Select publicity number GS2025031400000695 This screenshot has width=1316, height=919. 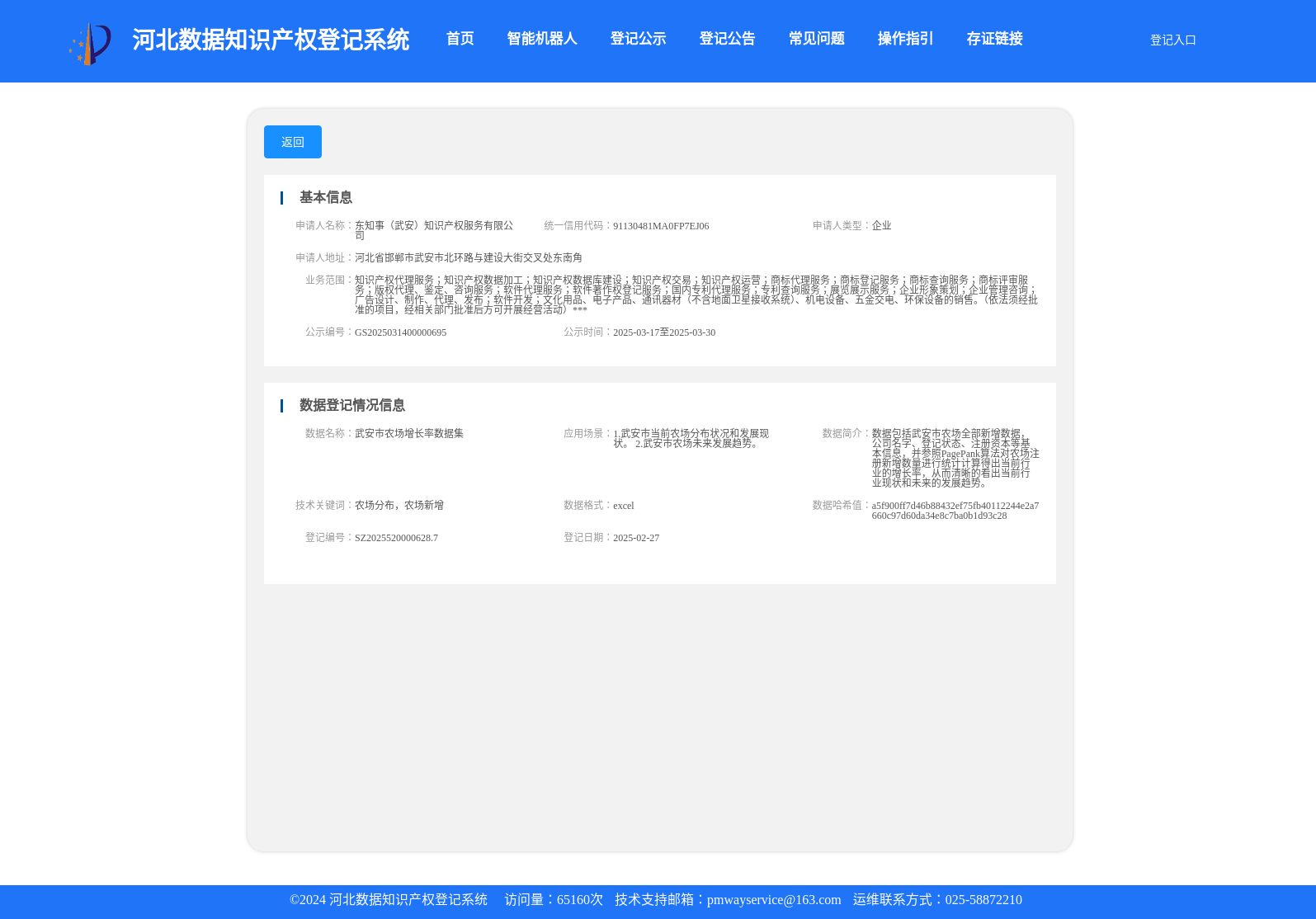point(400,332)
